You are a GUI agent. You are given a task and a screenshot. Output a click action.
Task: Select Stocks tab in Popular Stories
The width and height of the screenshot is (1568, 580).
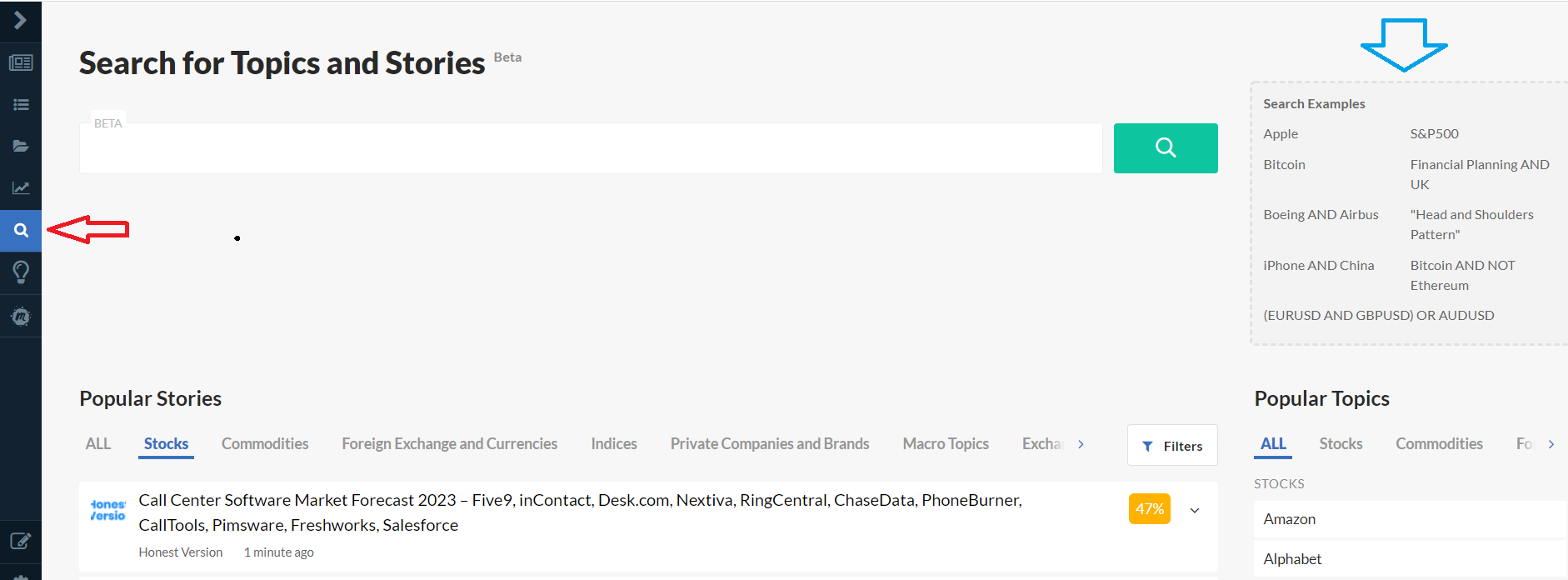coord(166,444)
